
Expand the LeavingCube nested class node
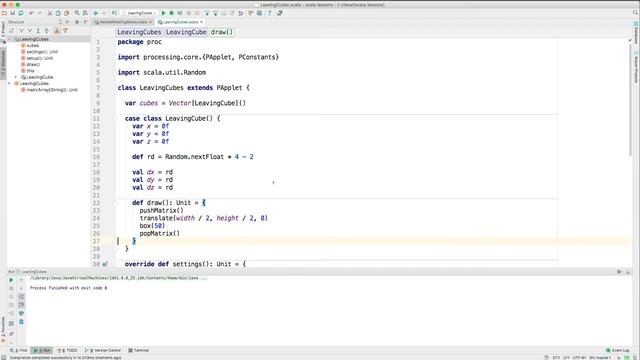[x=16, y=77]
